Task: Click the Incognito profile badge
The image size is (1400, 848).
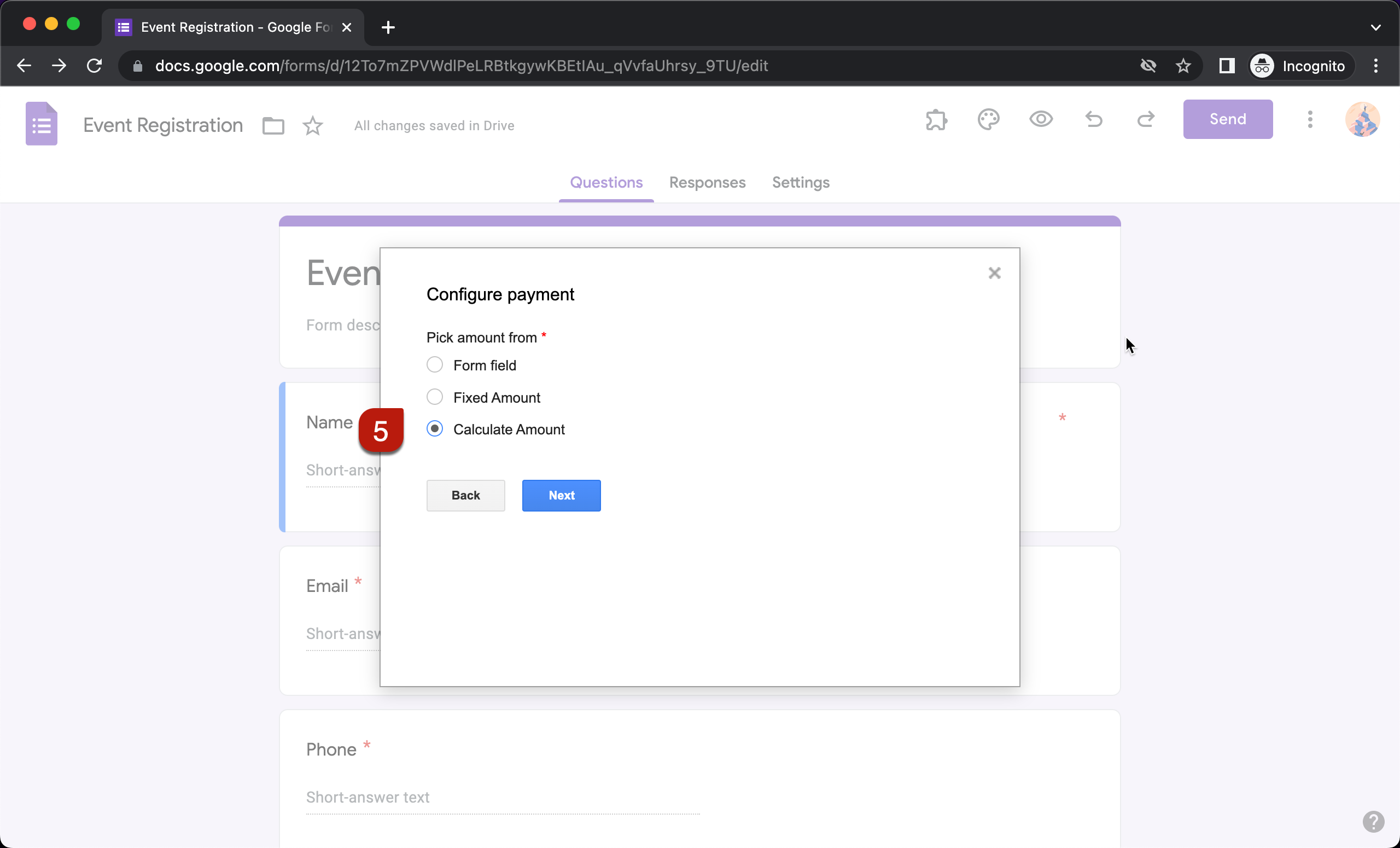Action: coord(1300,65)
